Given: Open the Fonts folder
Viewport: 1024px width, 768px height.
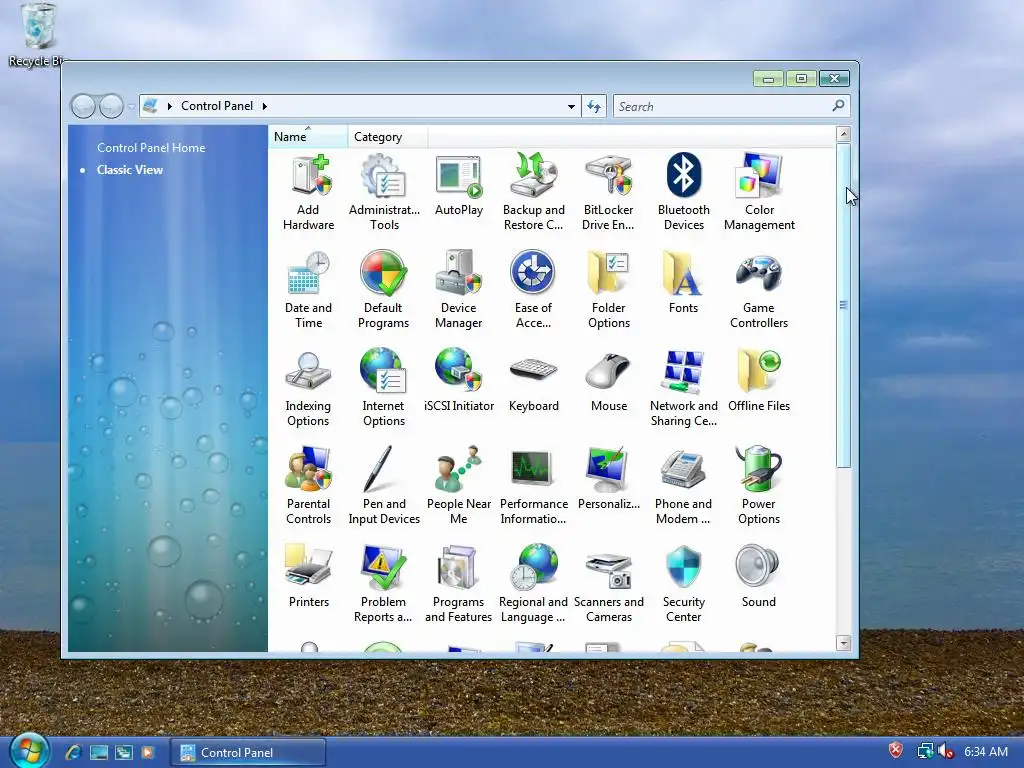Looking at the screenshot, I should pos(683,283).
